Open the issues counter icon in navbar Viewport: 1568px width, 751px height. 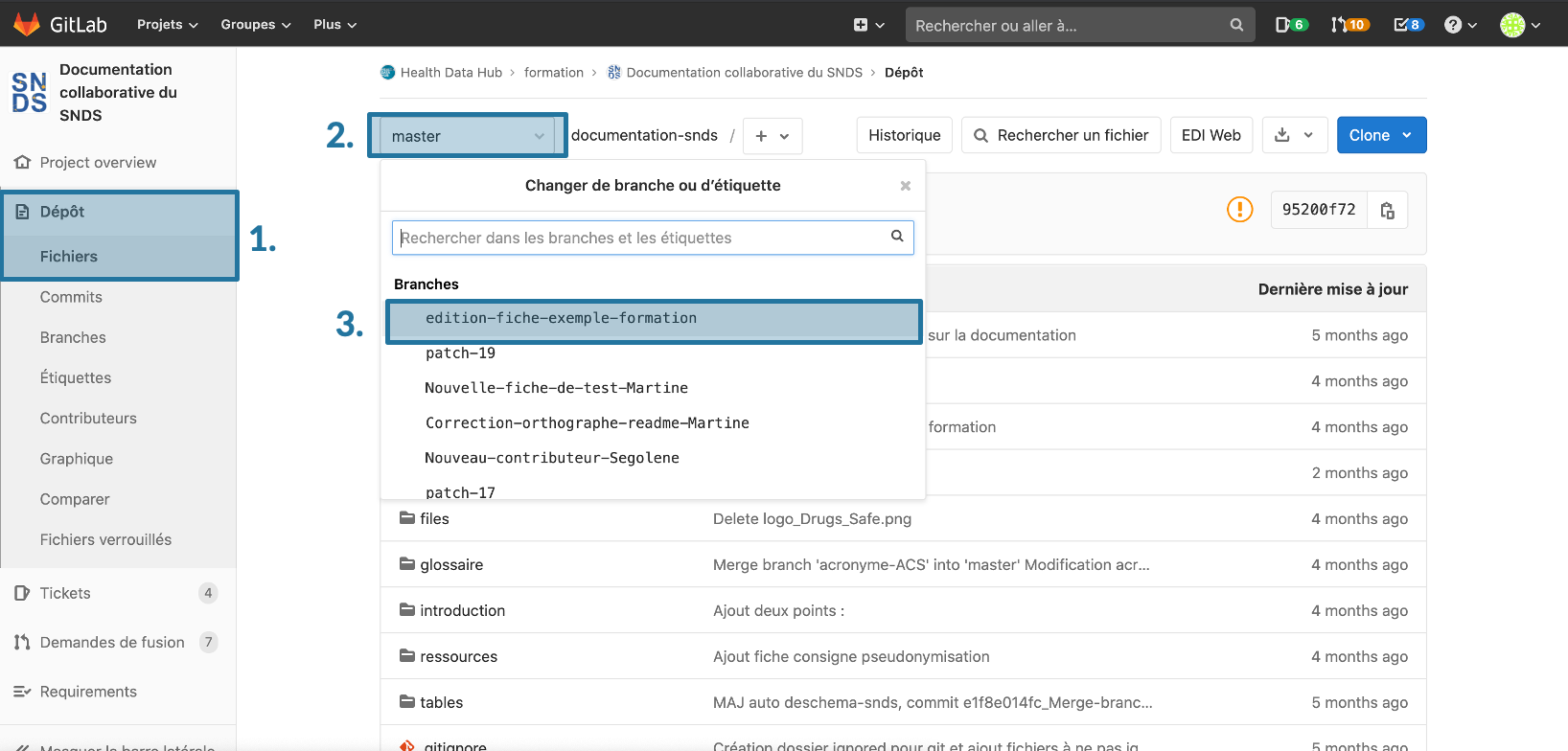pyautogui.click(x=1290, y=25)
